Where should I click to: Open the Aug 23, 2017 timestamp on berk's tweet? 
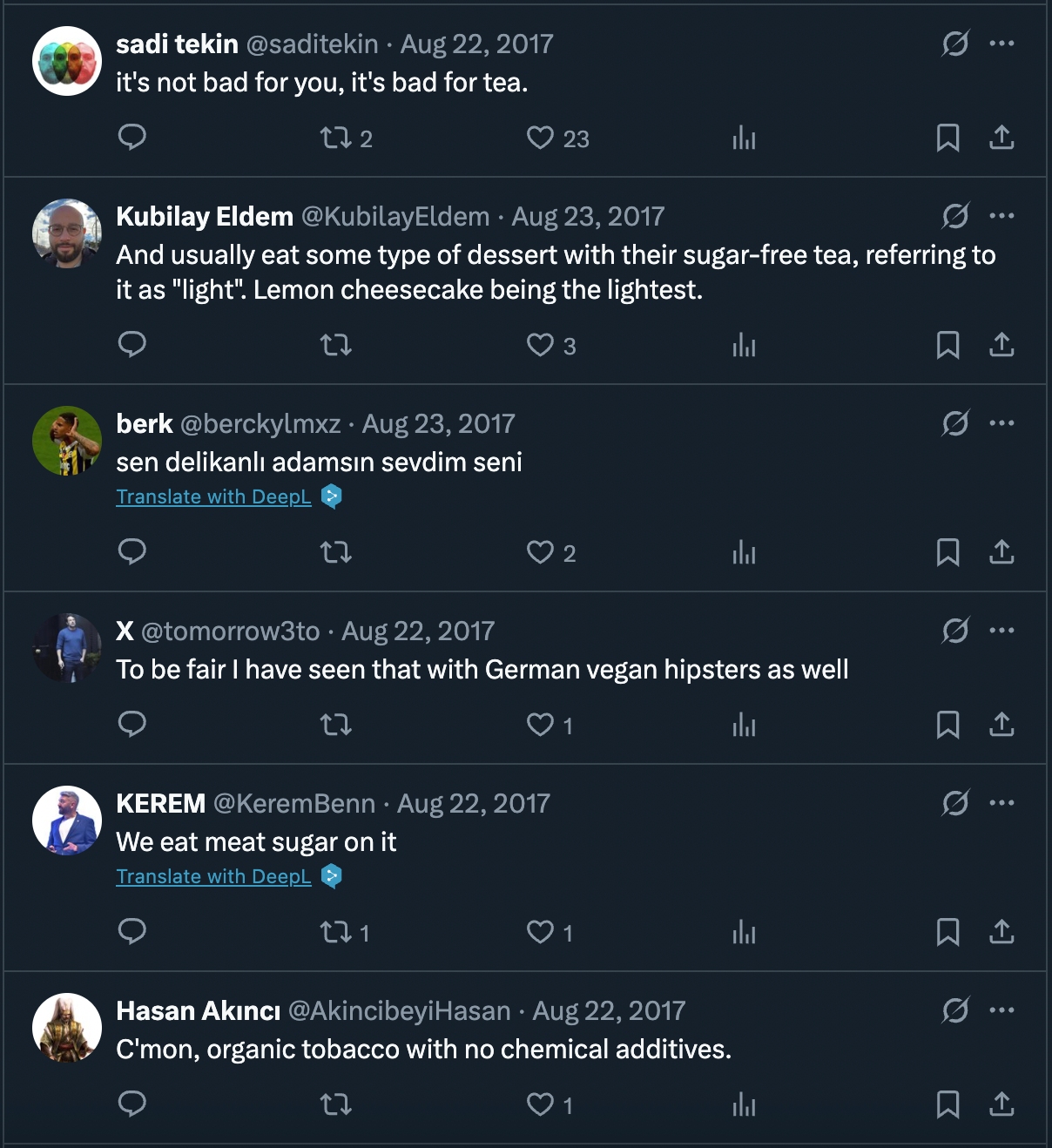(x=438, y=423)
